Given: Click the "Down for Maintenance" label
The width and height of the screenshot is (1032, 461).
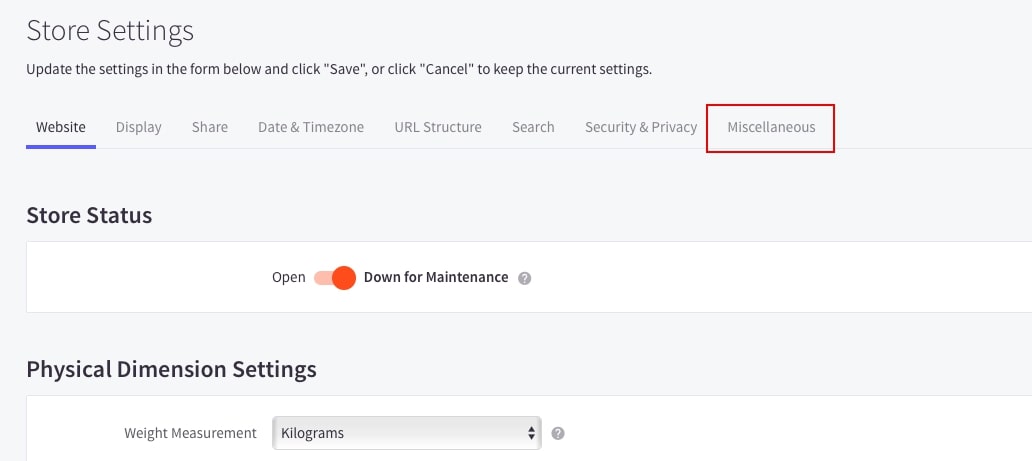Looking at the screenshot, I should (436, 278).
